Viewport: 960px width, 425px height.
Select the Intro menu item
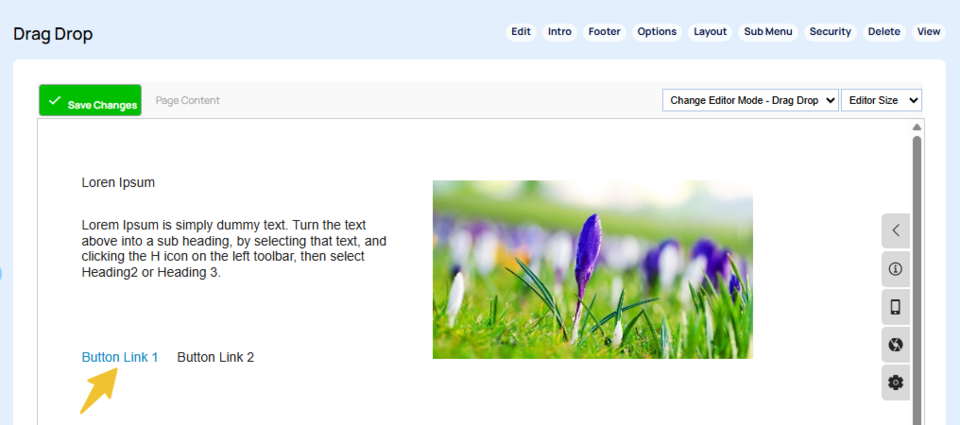(560, 32)
